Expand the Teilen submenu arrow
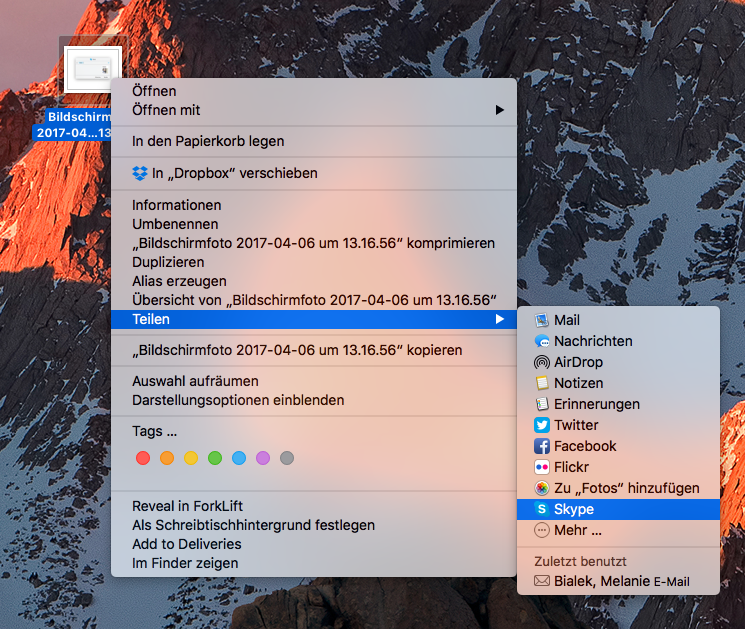This screenshot has height=629, width=745. click(499, 319)
